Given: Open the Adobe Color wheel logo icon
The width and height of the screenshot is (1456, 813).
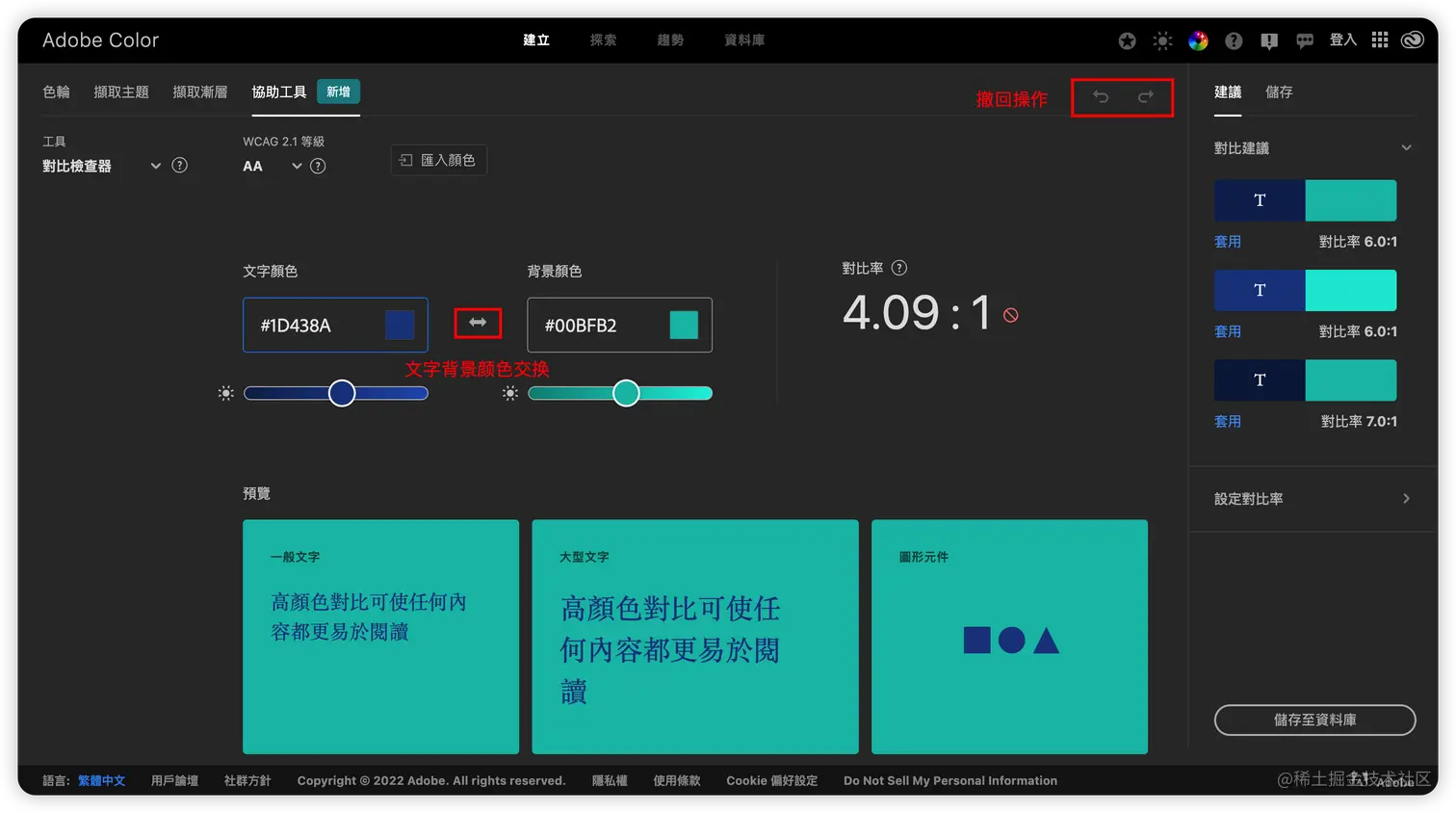Looking at the screenshot, I should (x=1198, y=40).
